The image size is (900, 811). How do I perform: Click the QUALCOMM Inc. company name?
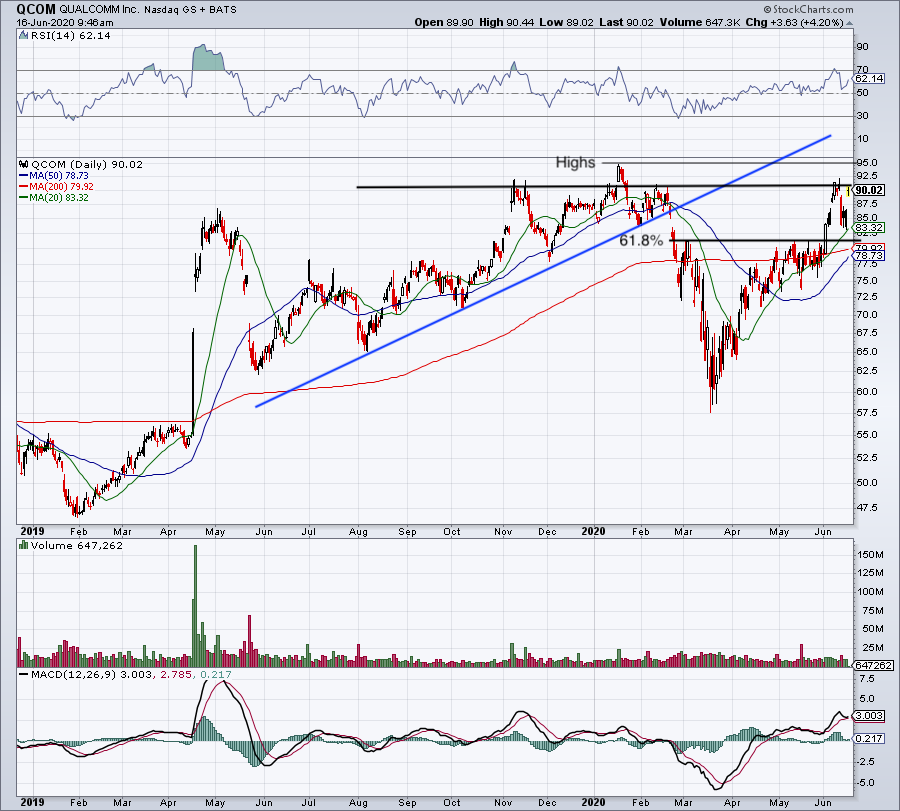(101, 10)
